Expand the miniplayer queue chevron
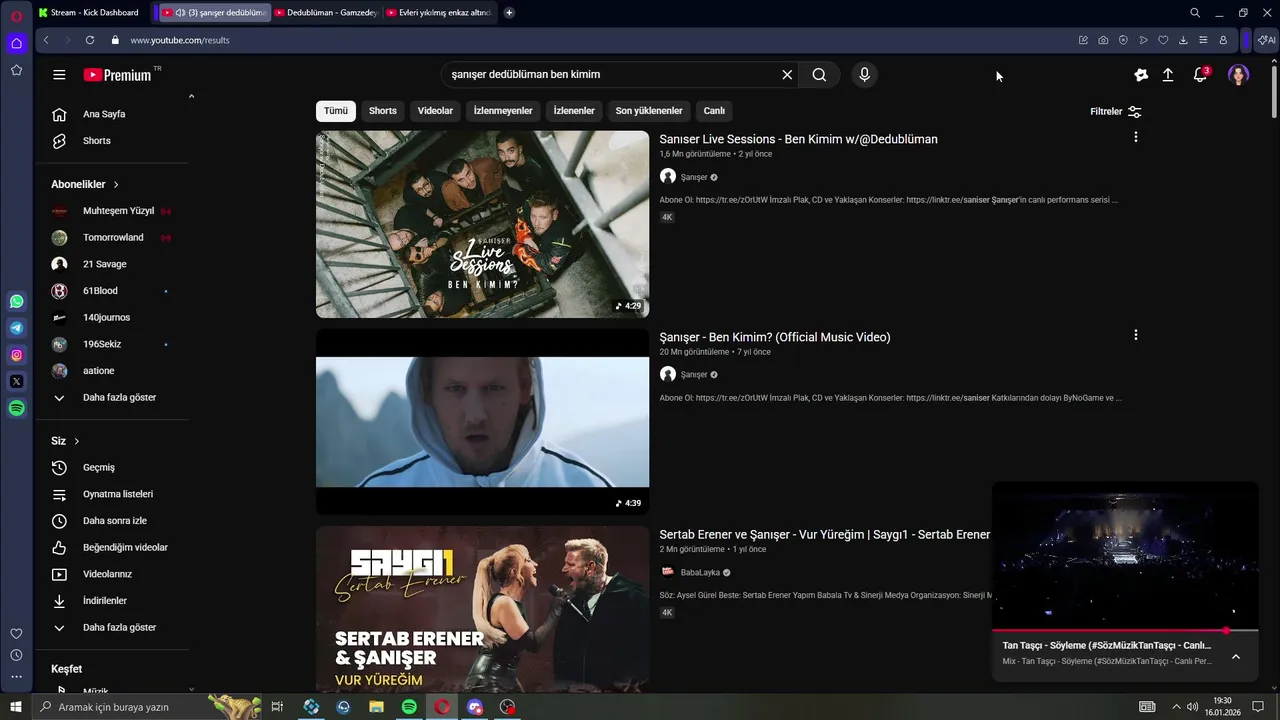Screen dimensions: 1280x720 pyautogui.click(x=1236, y=656)
